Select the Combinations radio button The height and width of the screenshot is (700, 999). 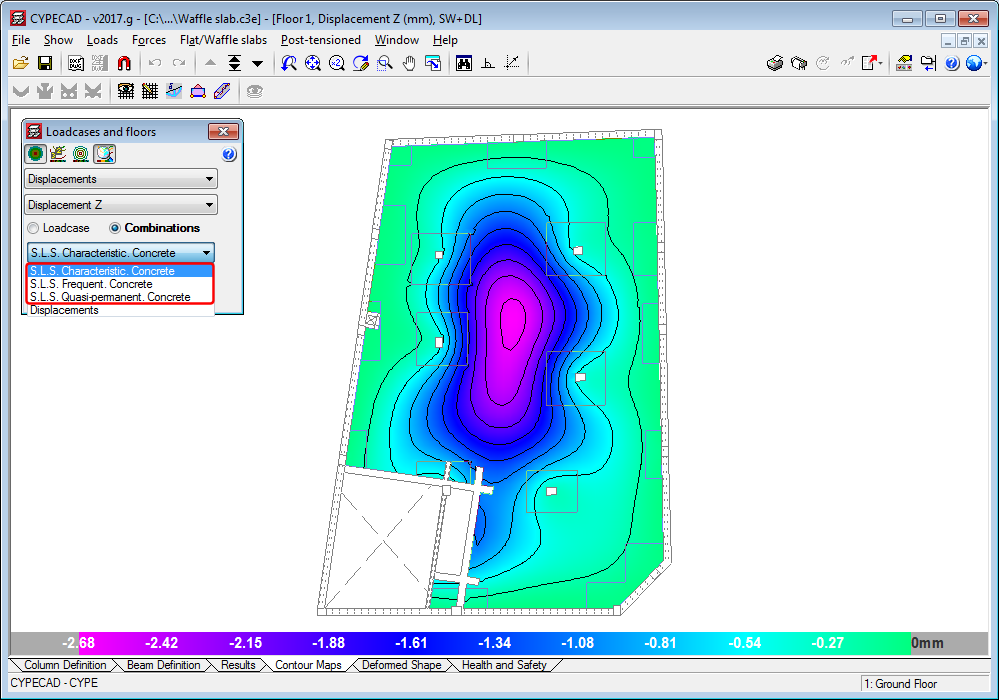coord(115,228)
